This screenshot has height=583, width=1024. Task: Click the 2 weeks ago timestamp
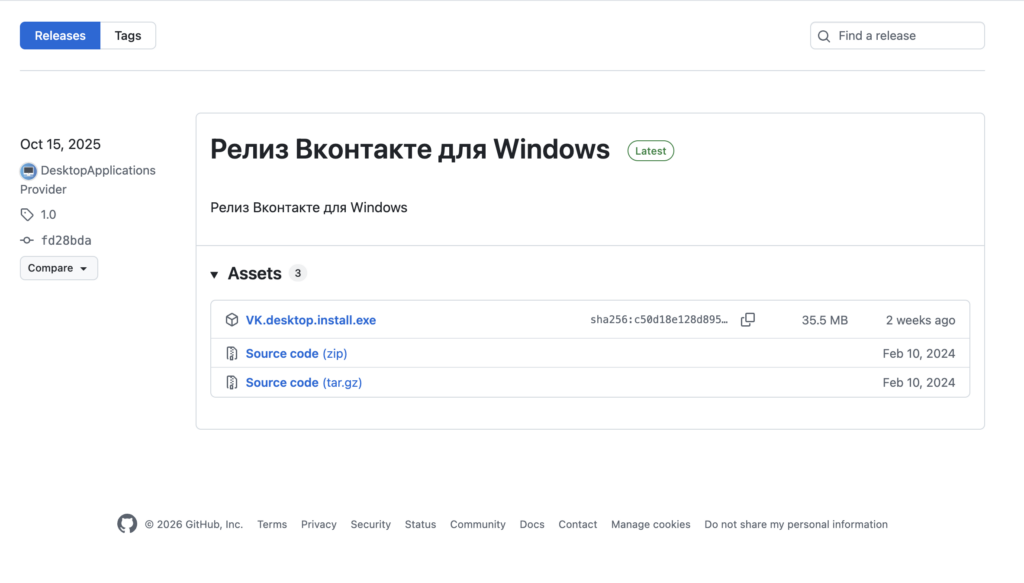point(920,321)
